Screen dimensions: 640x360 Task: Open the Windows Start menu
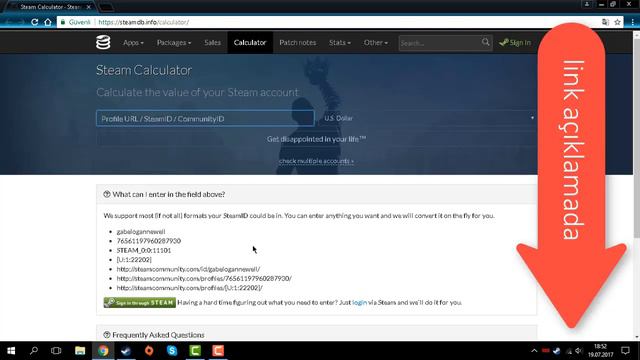pos(11,351)
